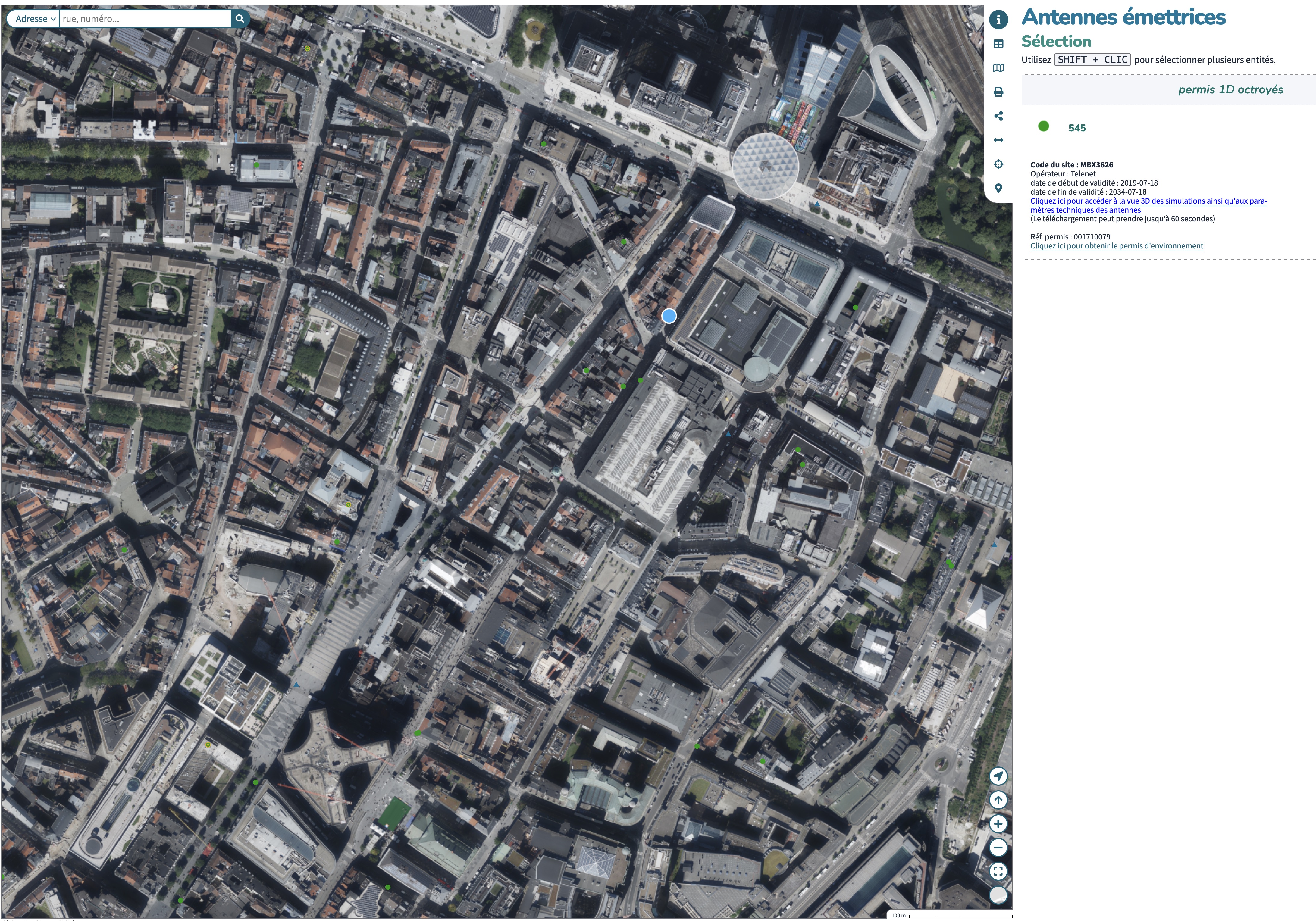Screen dimensions: 1316x921
Task: Click the share icon
Action: (x=998, y=116)
